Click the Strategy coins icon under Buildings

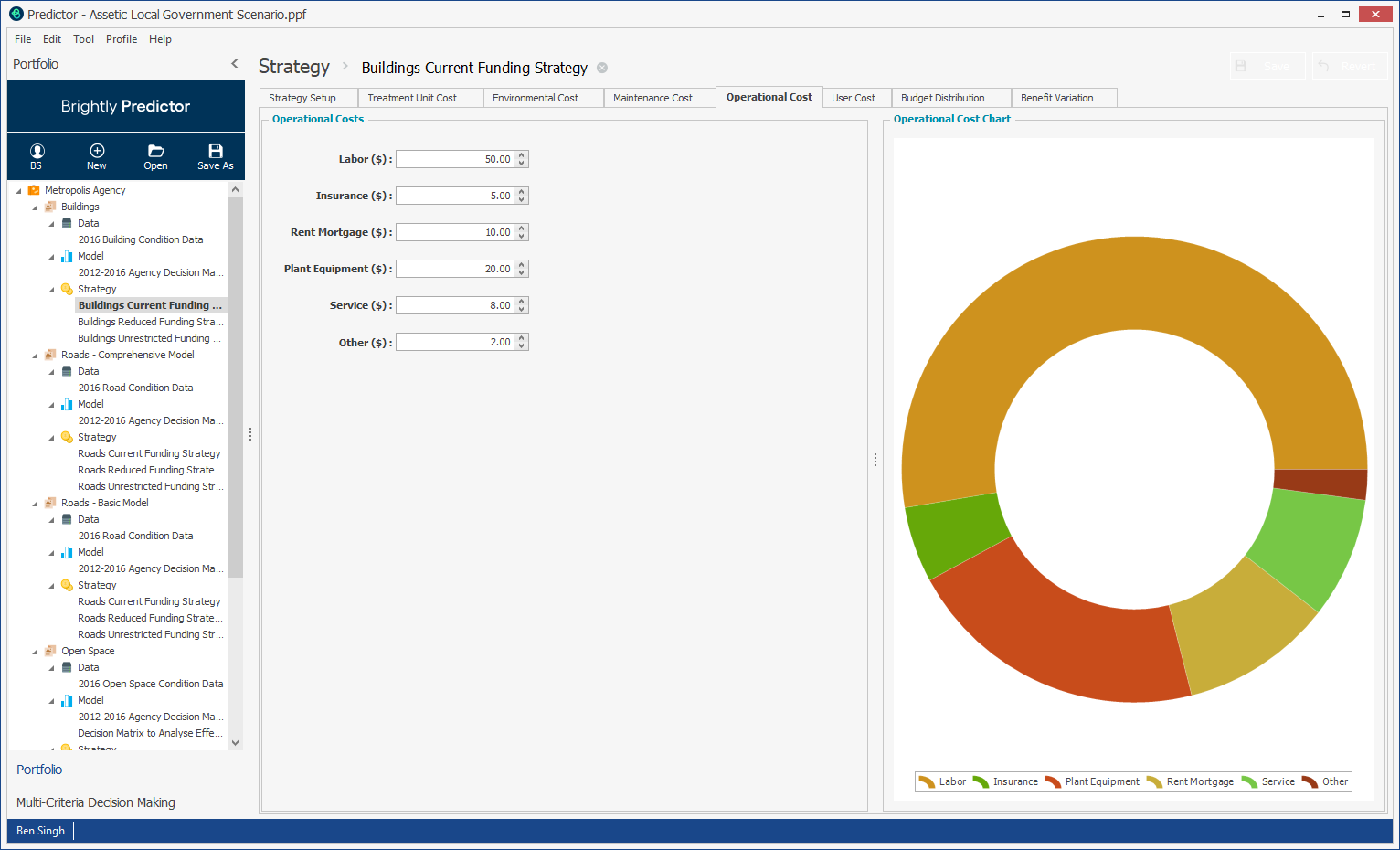pyautogui.click(x=67, y=289)
